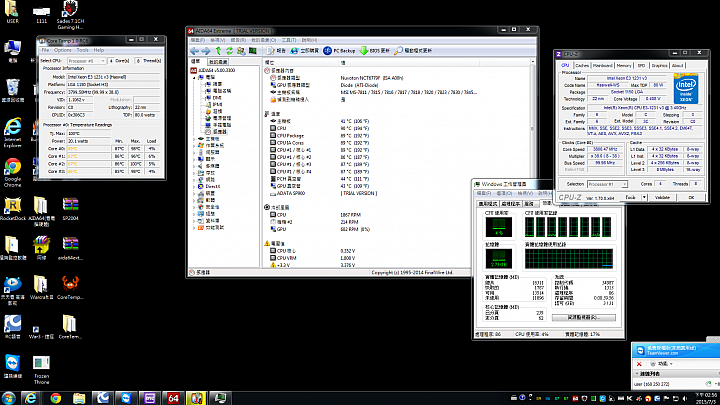The image size is (720, 405).
Task: Expand the last benchmark tree node
Action: point(194,228)
